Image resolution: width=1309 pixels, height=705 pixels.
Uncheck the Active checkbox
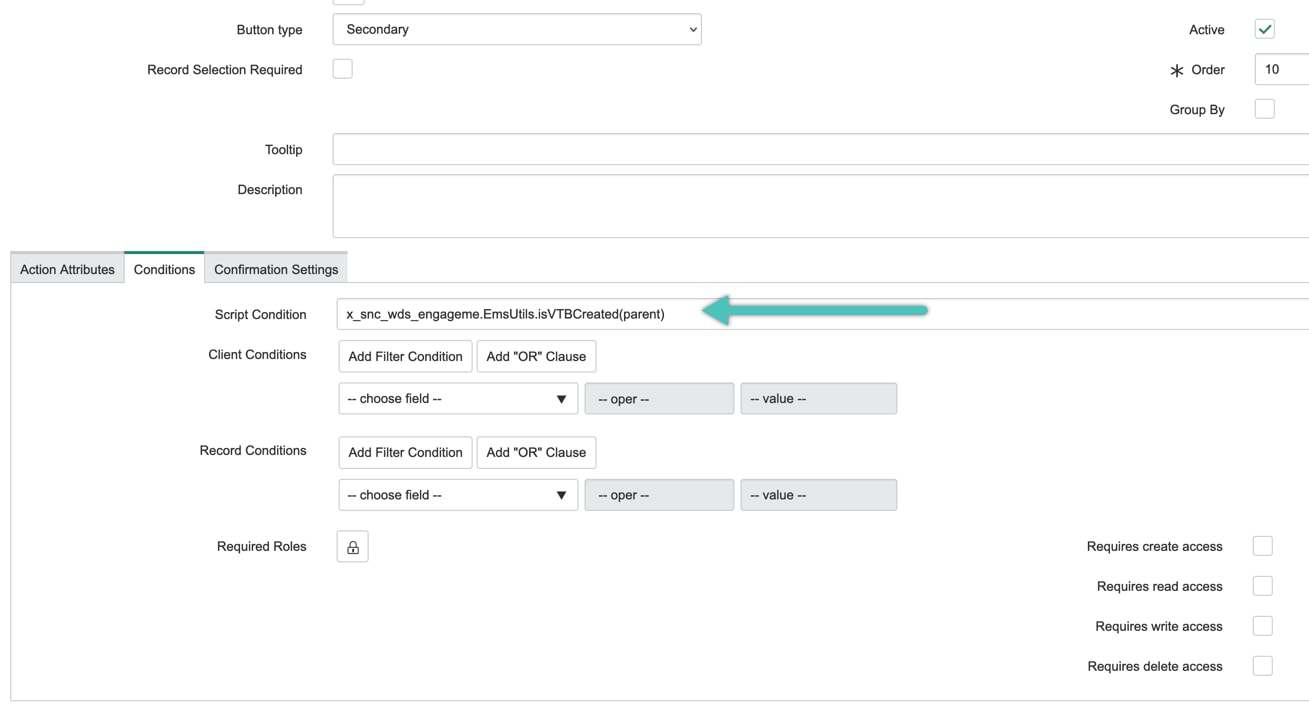(x=1264, y=29)
